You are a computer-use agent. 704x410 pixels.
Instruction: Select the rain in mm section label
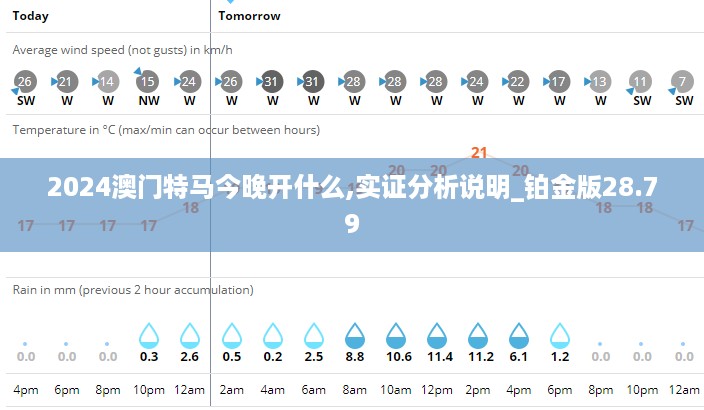132,290
